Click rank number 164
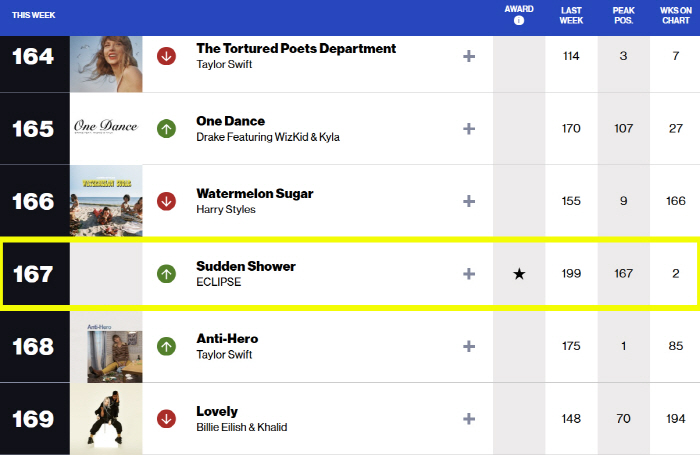 click(x=33, y=56)
